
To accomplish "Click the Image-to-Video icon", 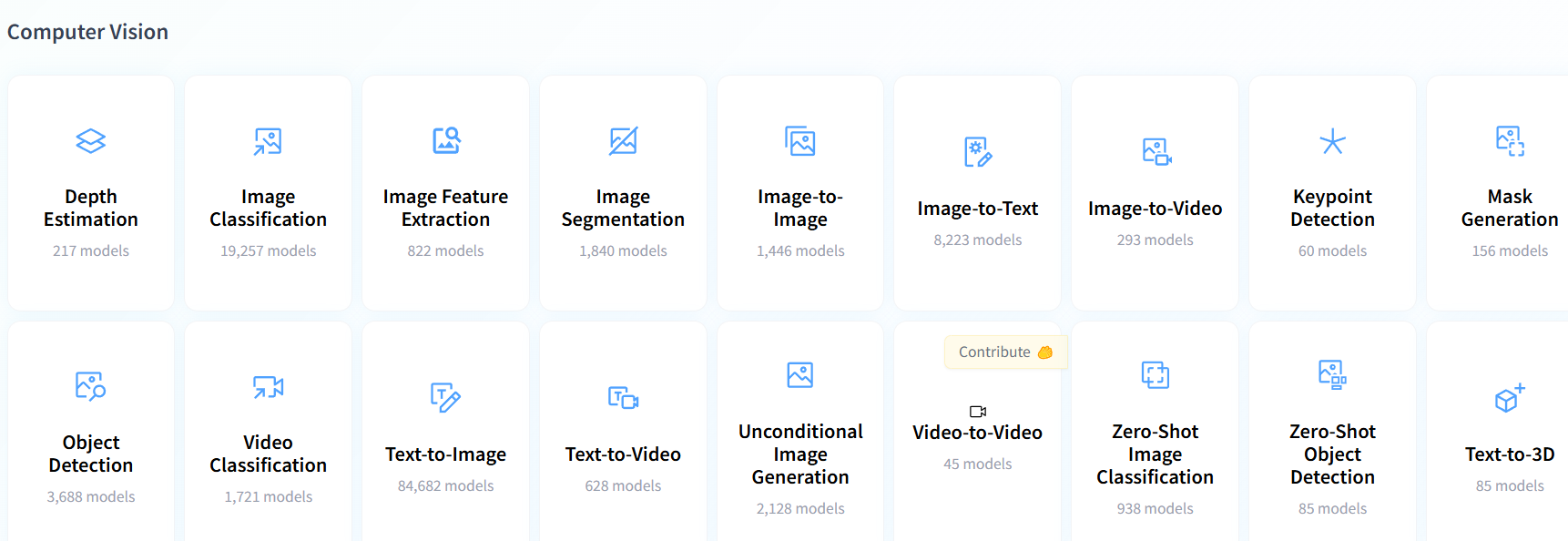I will click(x=1156, y=152).
